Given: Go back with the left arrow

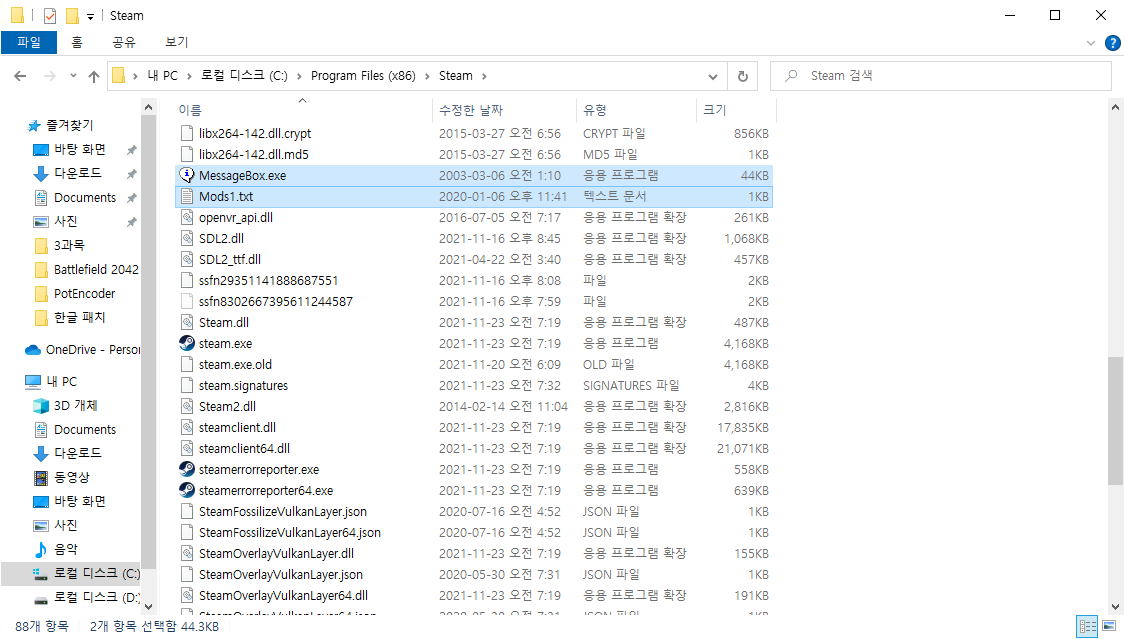Looking at the screenshot, I should tap(20, 76).
